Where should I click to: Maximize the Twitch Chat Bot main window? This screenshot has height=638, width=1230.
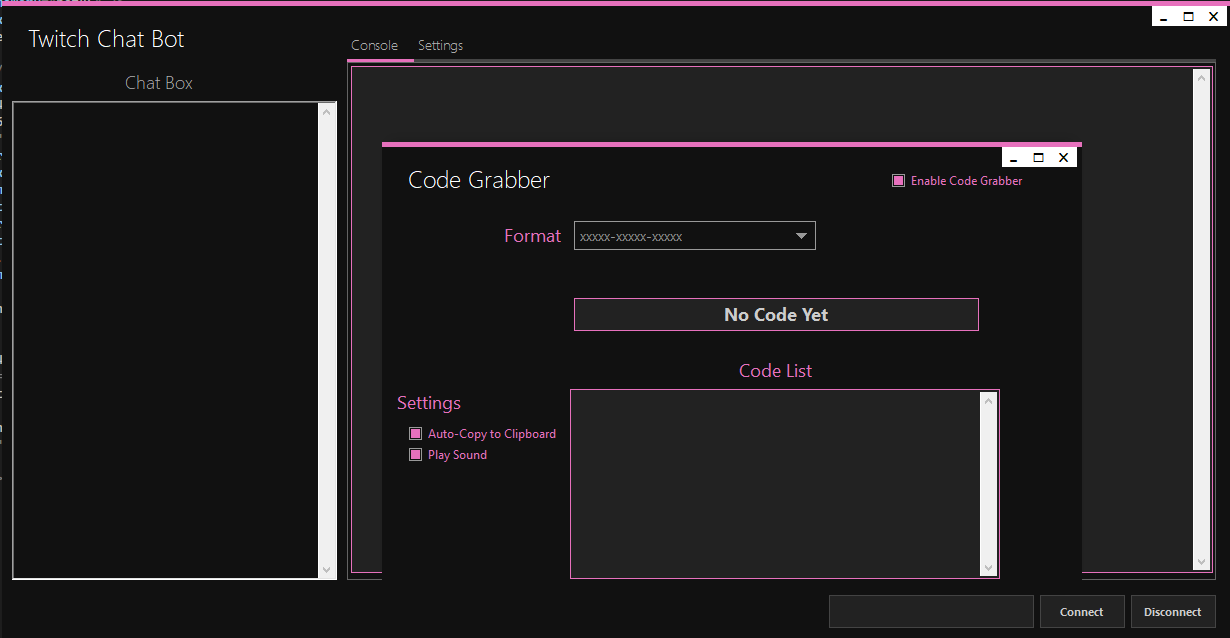point(1189,17)
